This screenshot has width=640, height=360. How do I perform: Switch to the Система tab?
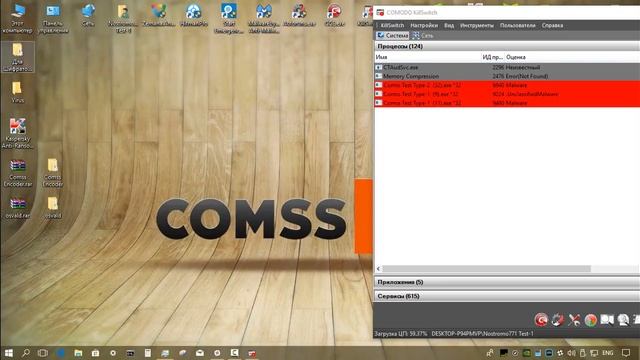(x=393, y=36)
